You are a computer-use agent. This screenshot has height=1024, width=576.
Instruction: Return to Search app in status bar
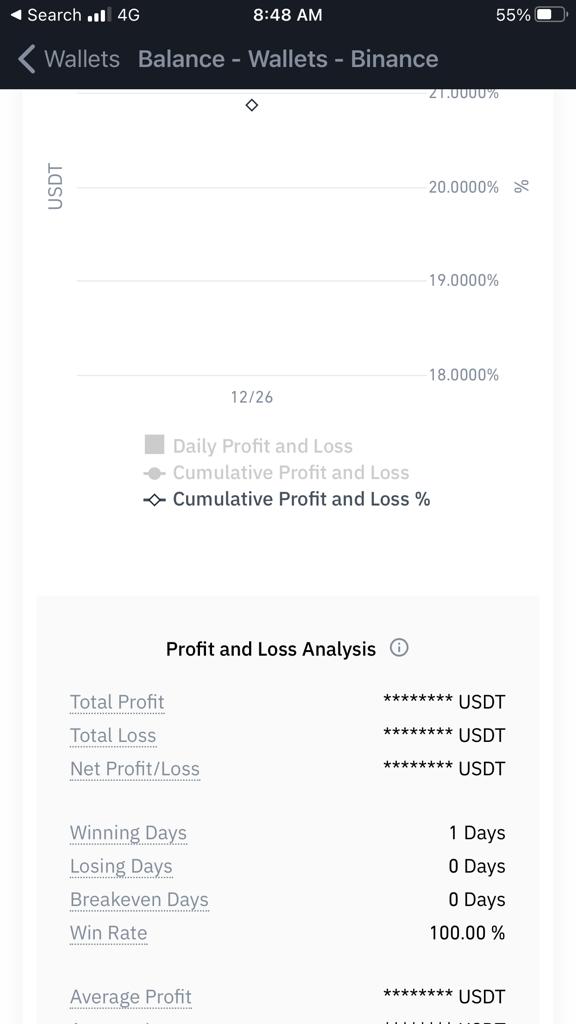[46, 15]
